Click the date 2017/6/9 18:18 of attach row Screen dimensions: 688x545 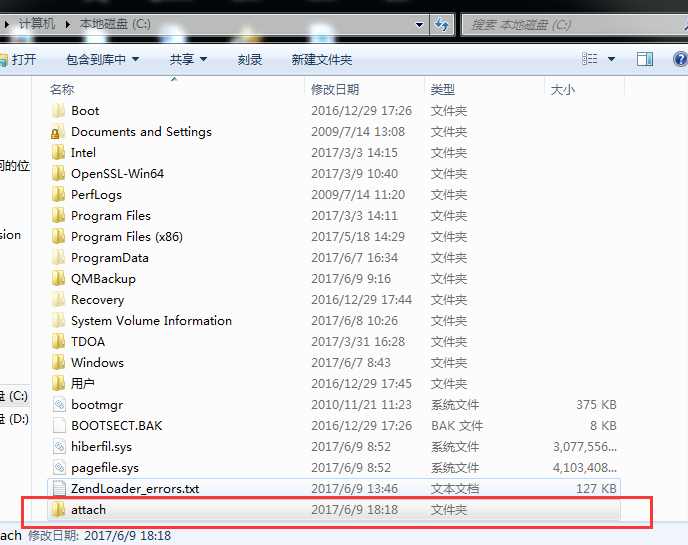(355, 509)
